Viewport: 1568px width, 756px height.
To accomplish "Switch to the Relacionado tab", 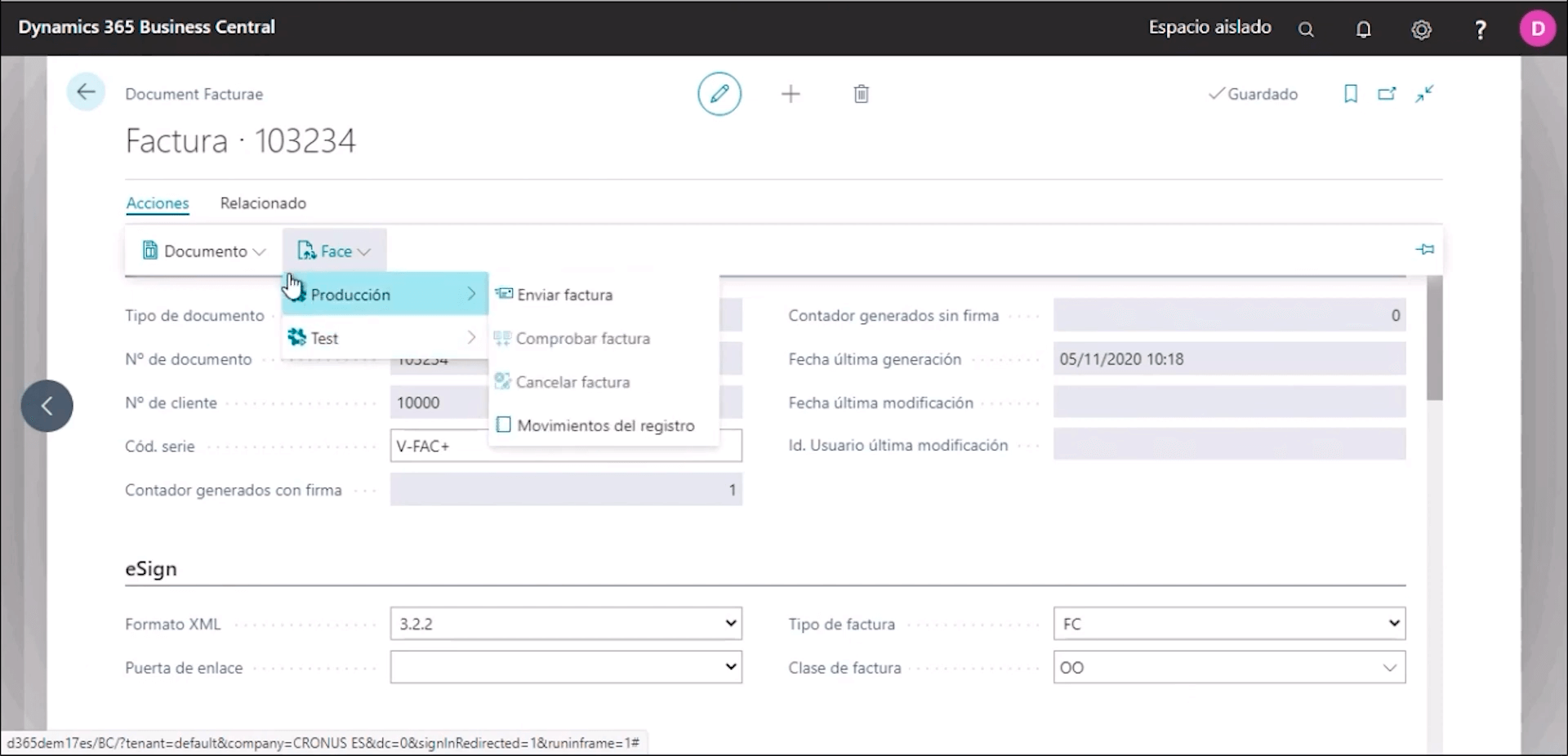I will point(263,203).
